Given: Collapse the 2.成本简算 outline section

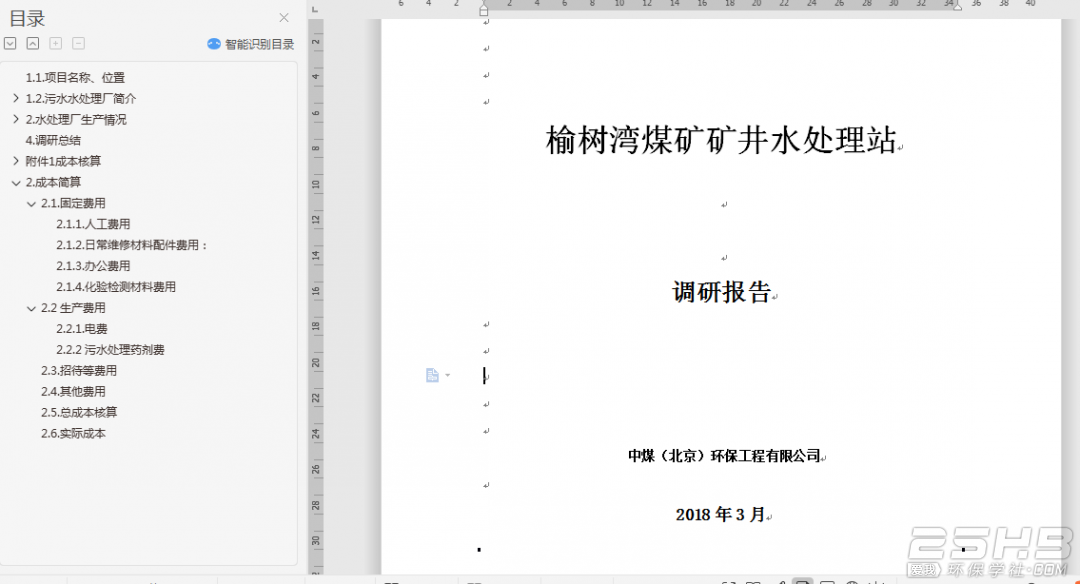Looking at the screenshot, I should tap(16, 182).
